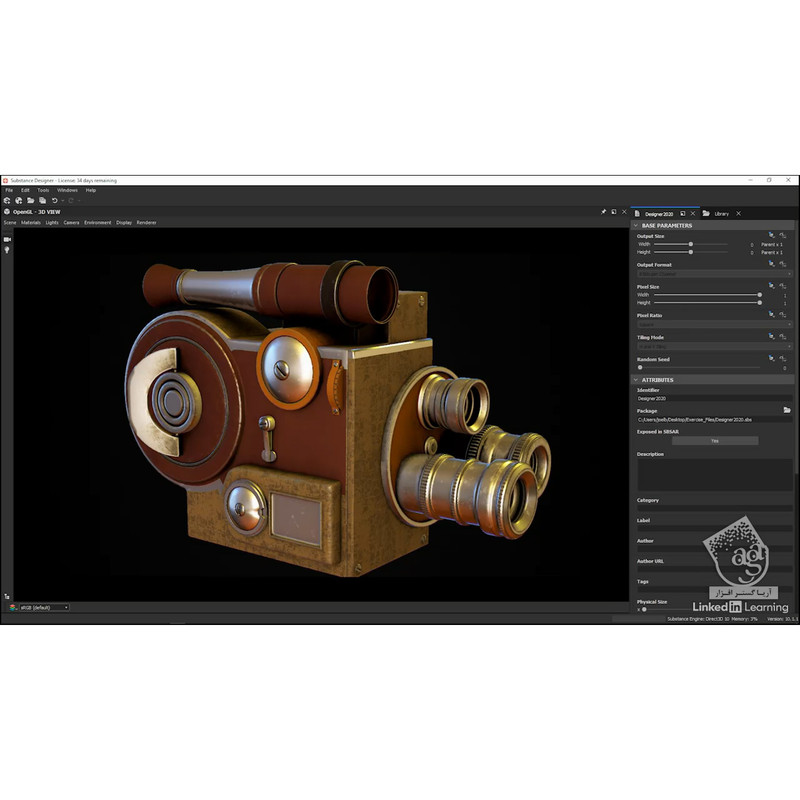Open the Environment menu in the 3D view
This screenshot has width=800, height=800.
98,222
